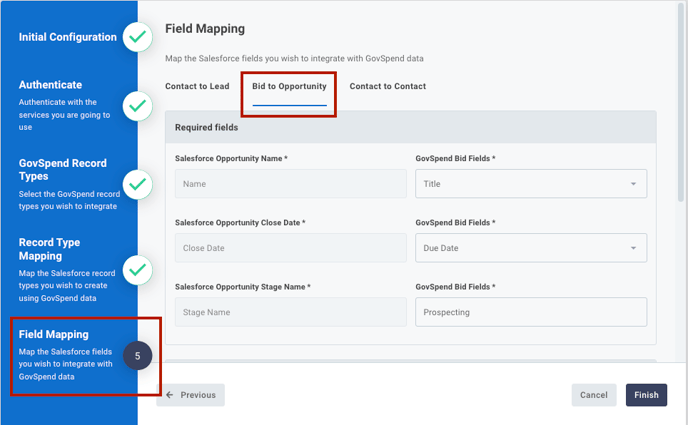The image size is (688, 425).
Task: Select the Bid to Opportunity tab
Action: click(x=289, y=86)
